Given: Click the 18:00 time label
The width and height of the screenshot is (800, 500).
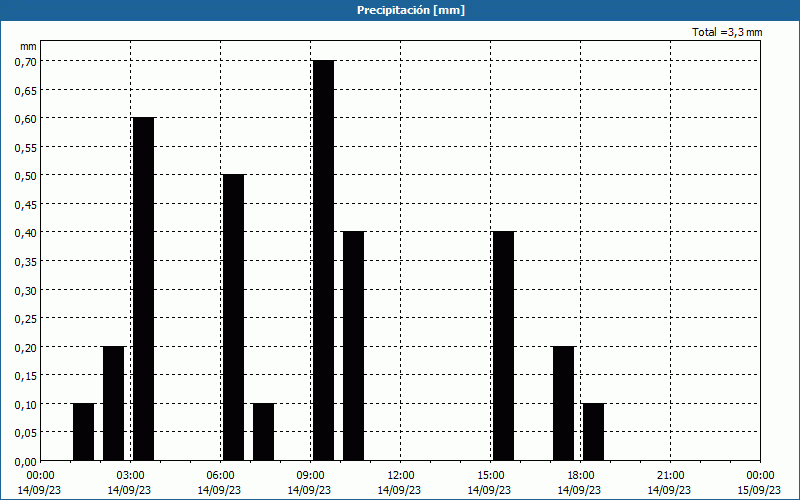Looking at the screenshot, I should [x=581, y=476].
